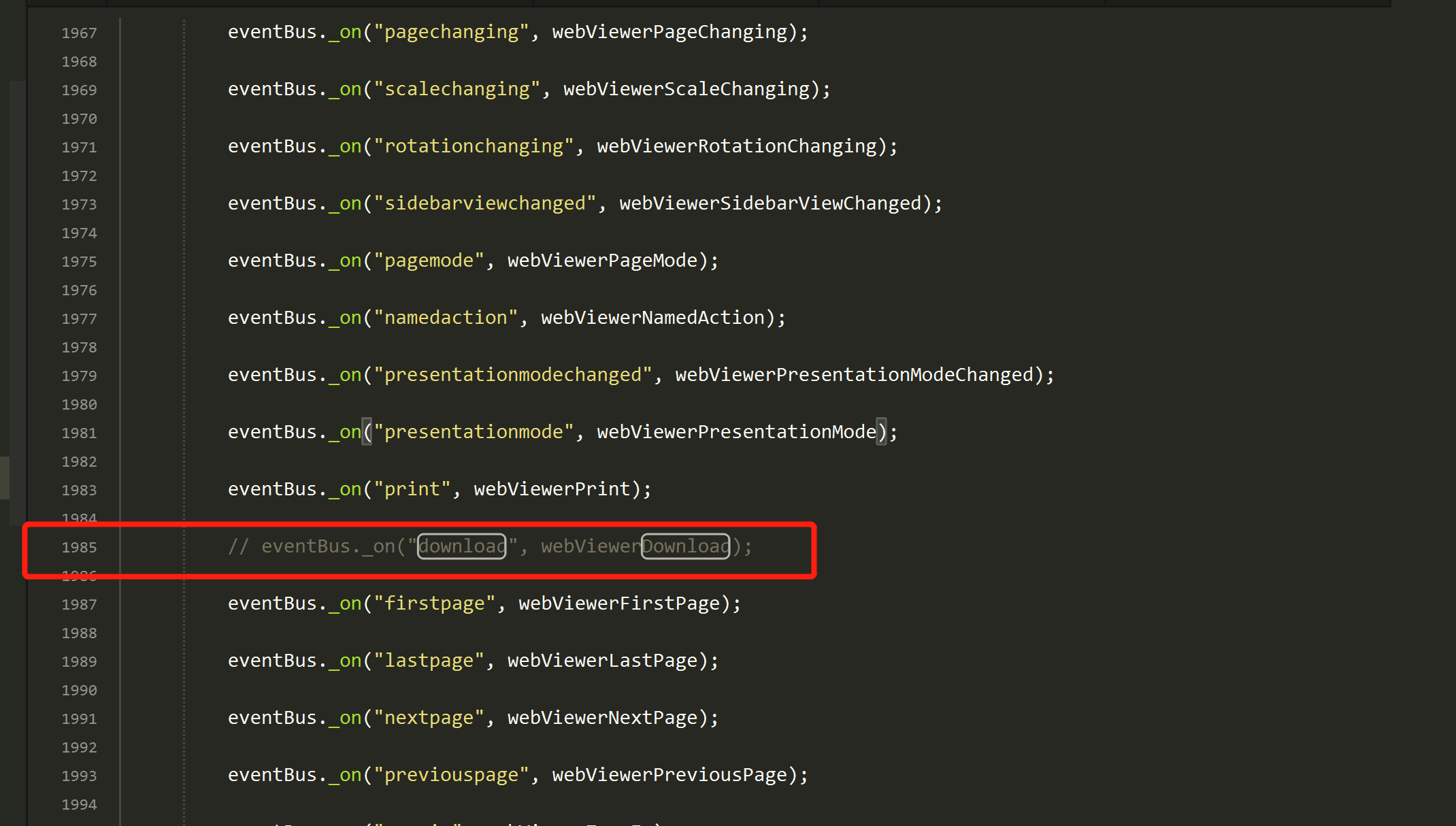This screenshot has width=1456, height=826.
Task: Click the scrollbar thumb at left edge
Action: point(5,477)
